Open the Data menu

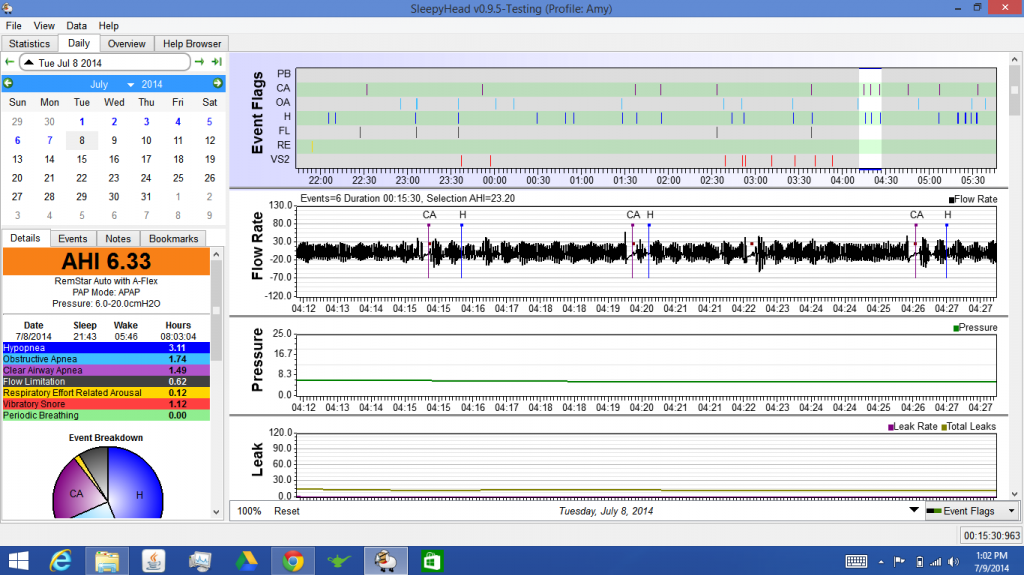click(x=76, y=25)
